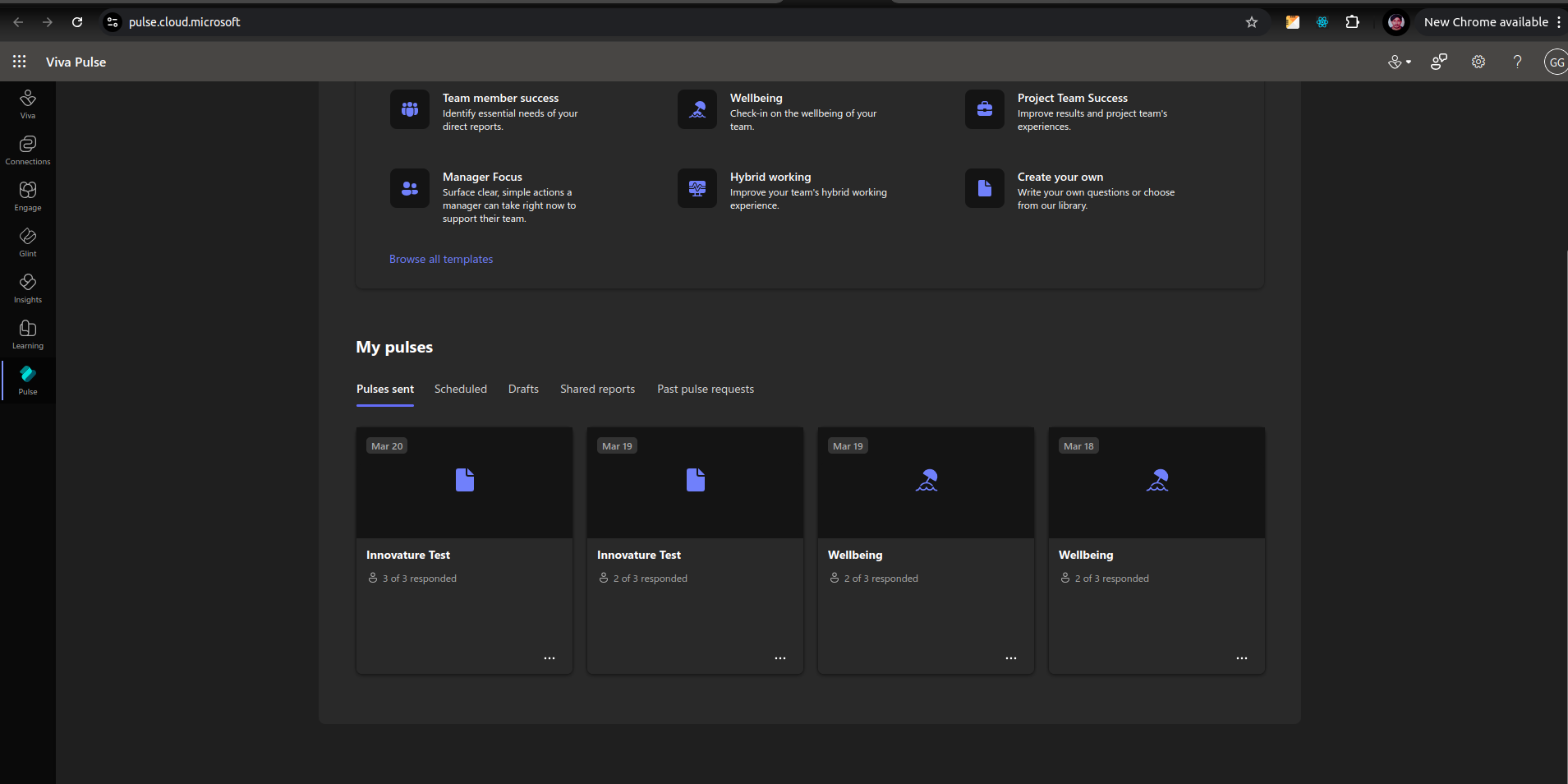Open Viva Glint from the sidebar
This screenshot has height=784, width=1568.
click(x=28, y=242)
